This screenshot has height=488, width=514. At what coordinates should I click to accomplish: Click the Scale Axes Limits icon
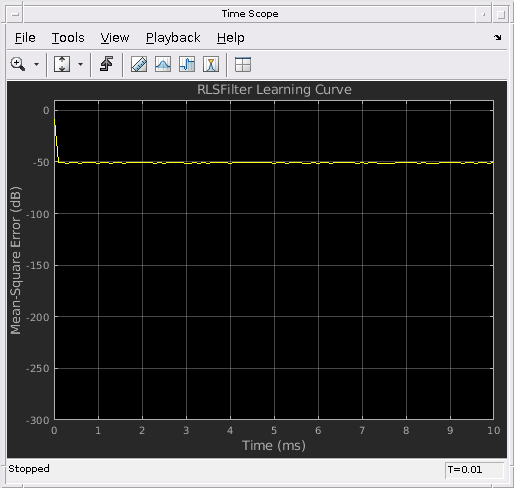click(x=62, y=64)
